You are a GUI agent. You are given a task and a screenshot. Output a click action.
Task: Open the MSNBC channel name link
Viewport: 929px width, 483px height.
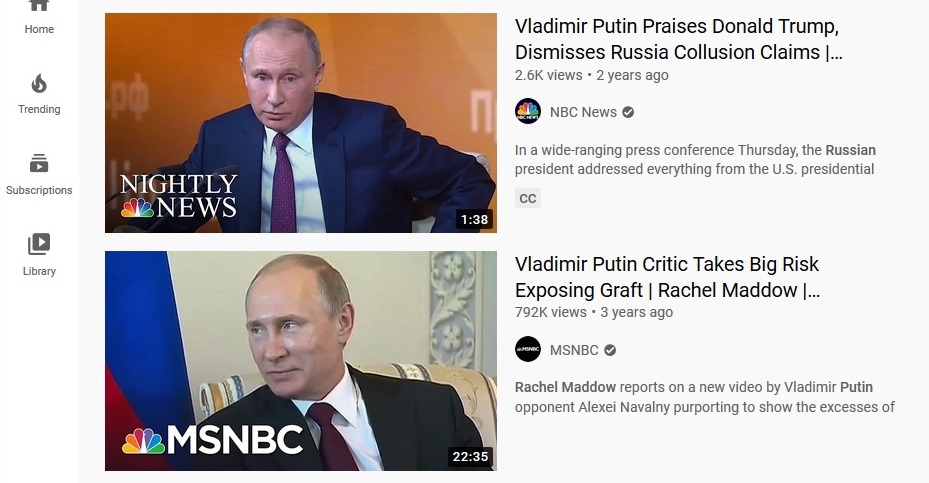[x=574, y=350]
